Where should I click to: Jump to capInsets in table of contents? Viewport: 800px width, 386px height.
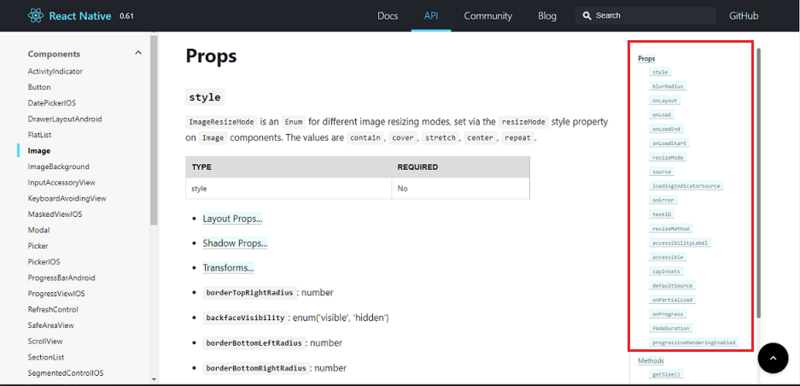[666, 271]
